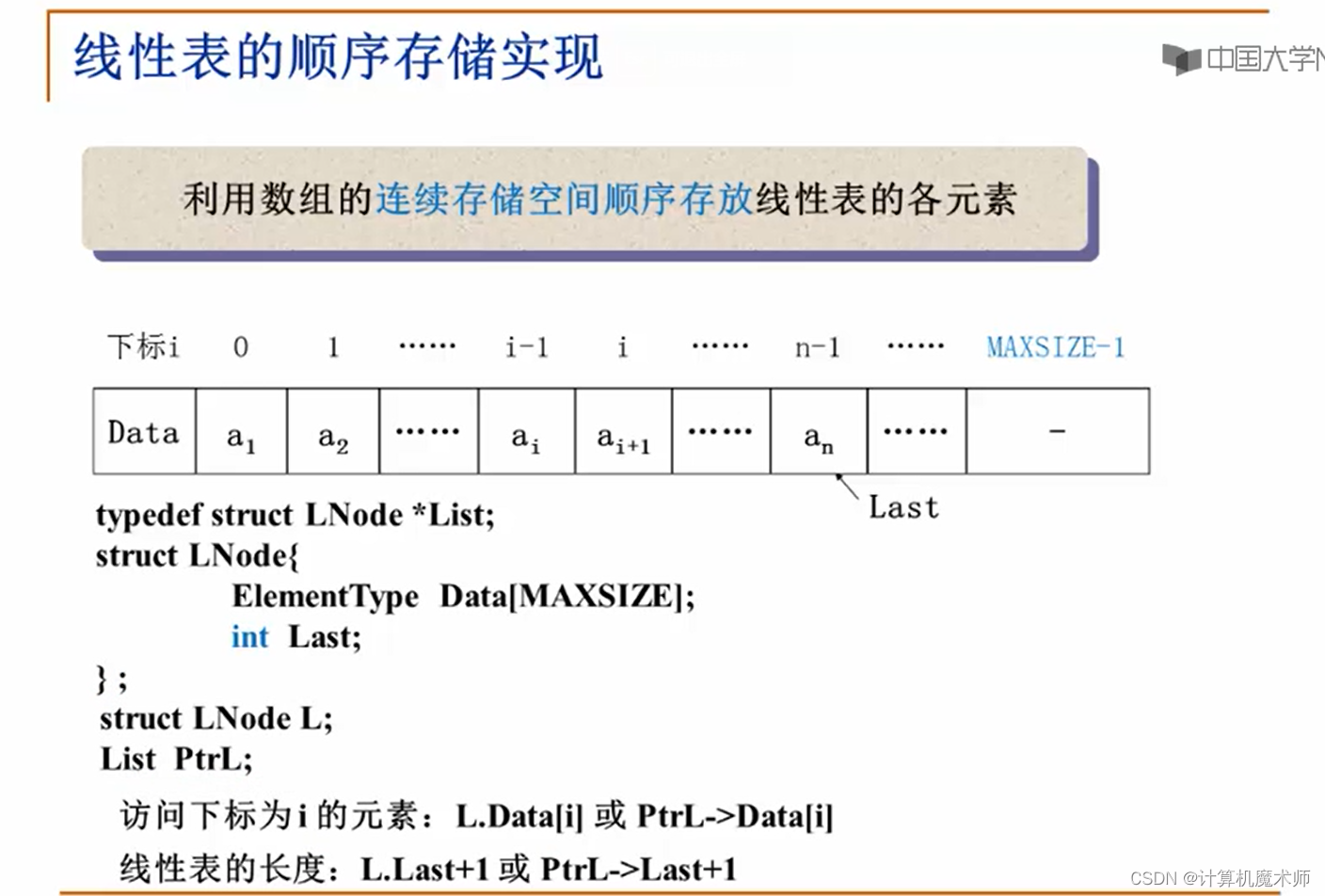Click the a2 table cell
The height and width of the screenshot is (896, 1325).
[333, 431]
